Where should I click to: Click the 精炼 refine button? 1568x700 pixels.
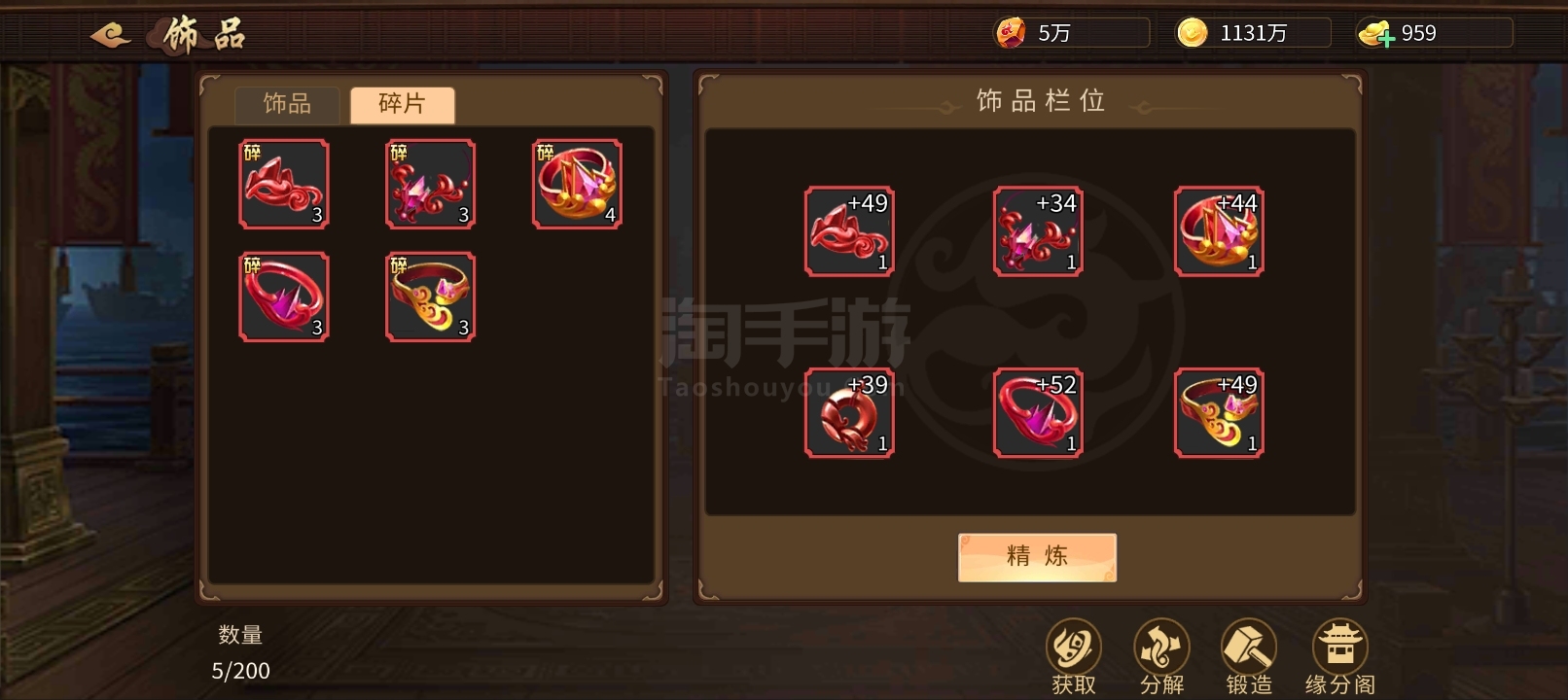[x=1037, y=557]
